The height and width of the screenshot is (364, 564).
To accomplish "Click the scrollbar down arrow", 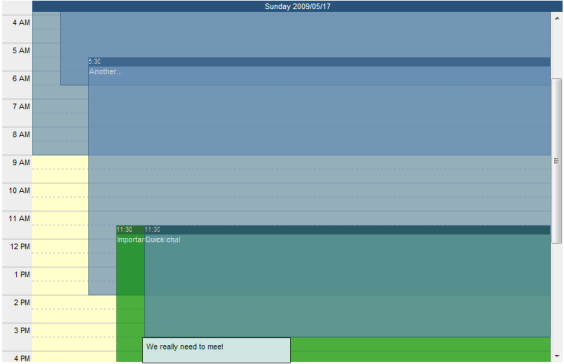I will tap(557, 356).
